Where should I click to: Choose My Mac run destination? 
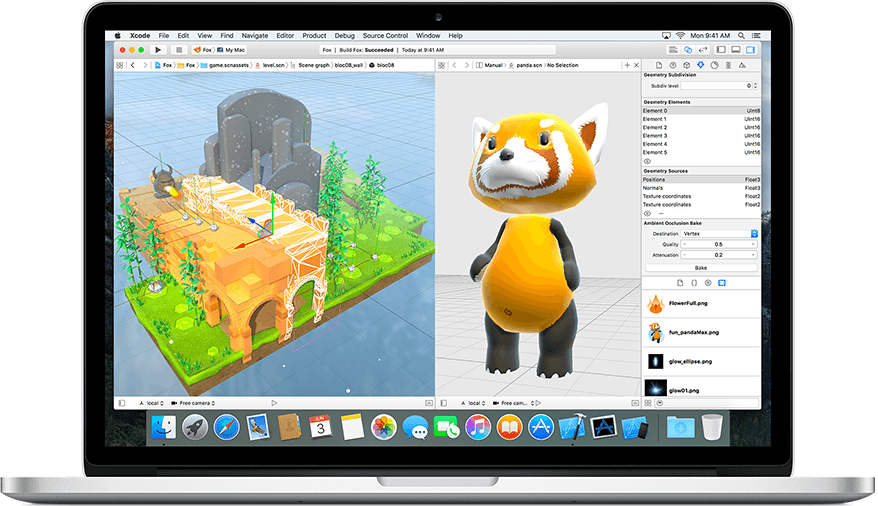tap(231, 50)
